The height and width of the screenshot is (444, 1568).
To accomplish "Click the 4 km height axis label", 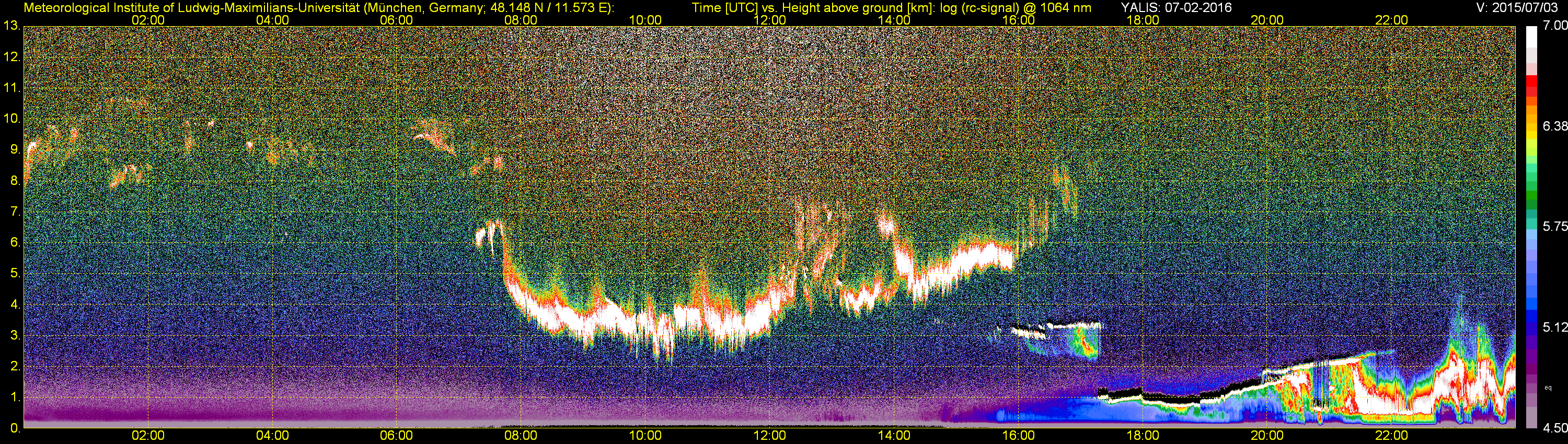I will [x=15, y=305].
